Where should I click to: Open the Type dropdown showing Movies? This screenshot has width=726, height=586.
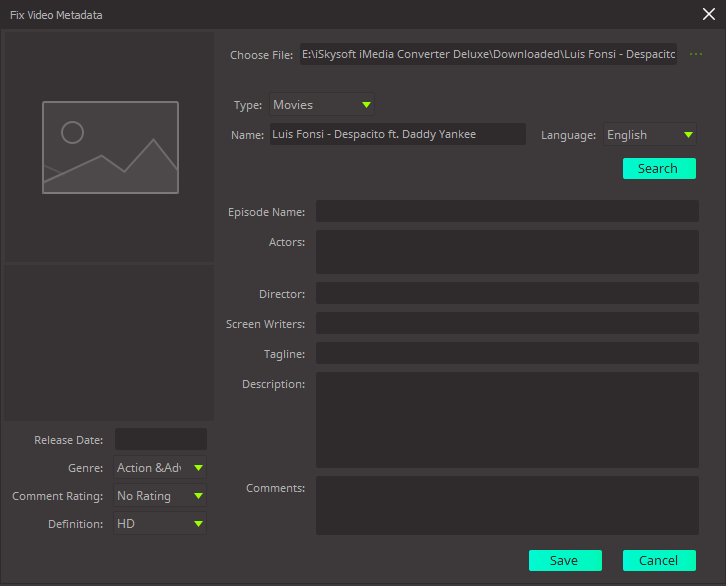(x=321, y=105)
